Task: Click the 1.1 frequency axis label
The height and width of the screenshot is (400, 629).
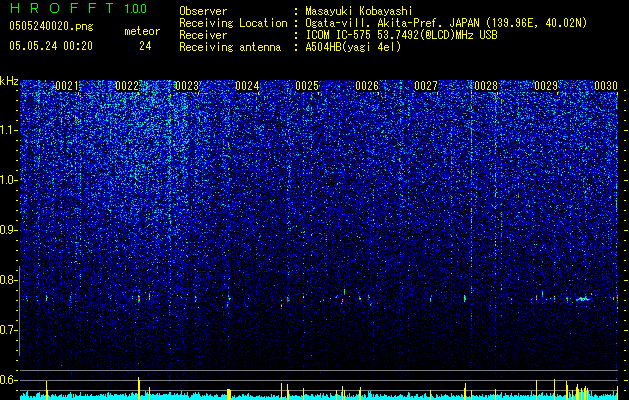Action: click(x=8, y=130)
